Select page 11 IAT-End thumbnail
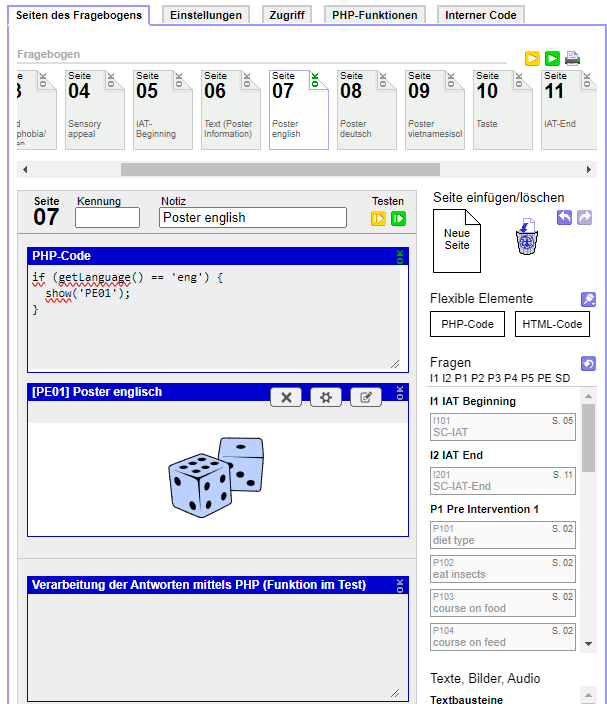 [569, 110]
